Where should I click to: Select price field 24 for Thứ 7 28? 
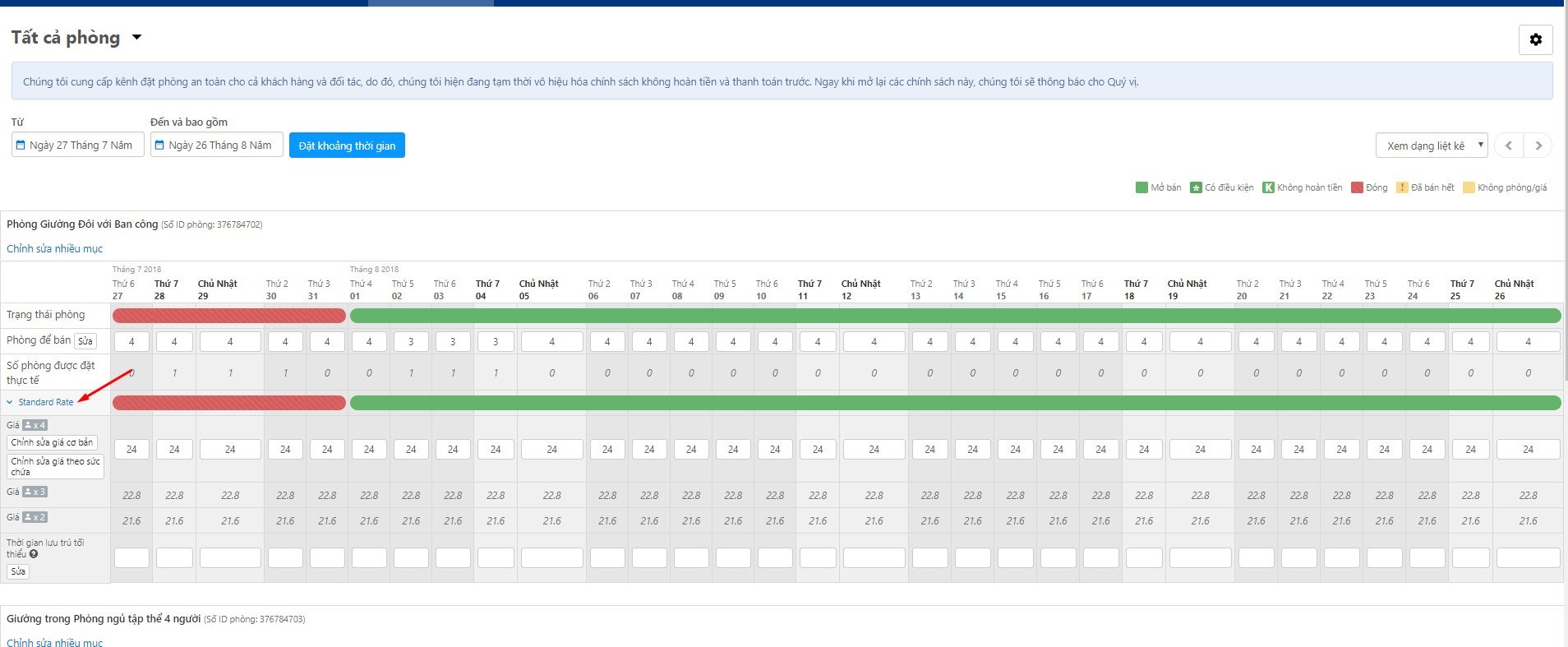pyautogui.click(x=174, y=449)
